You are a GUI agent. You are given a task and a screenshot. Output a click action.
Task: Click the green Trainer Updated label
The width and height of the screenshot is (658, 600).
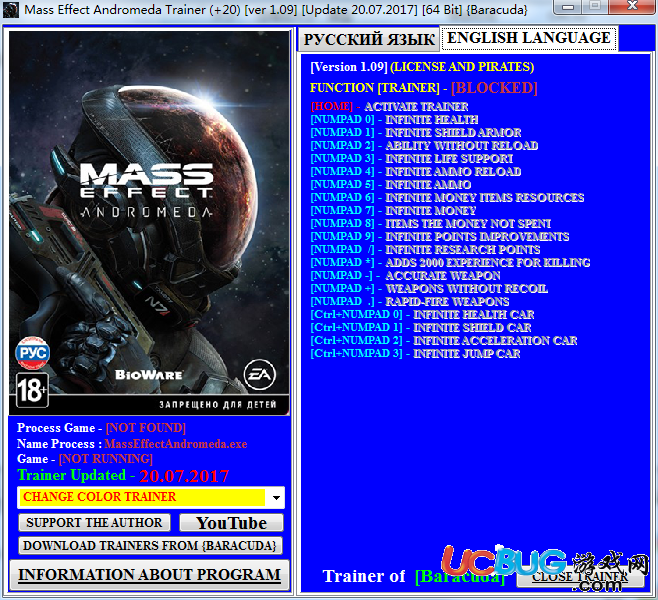click(71, 475)
